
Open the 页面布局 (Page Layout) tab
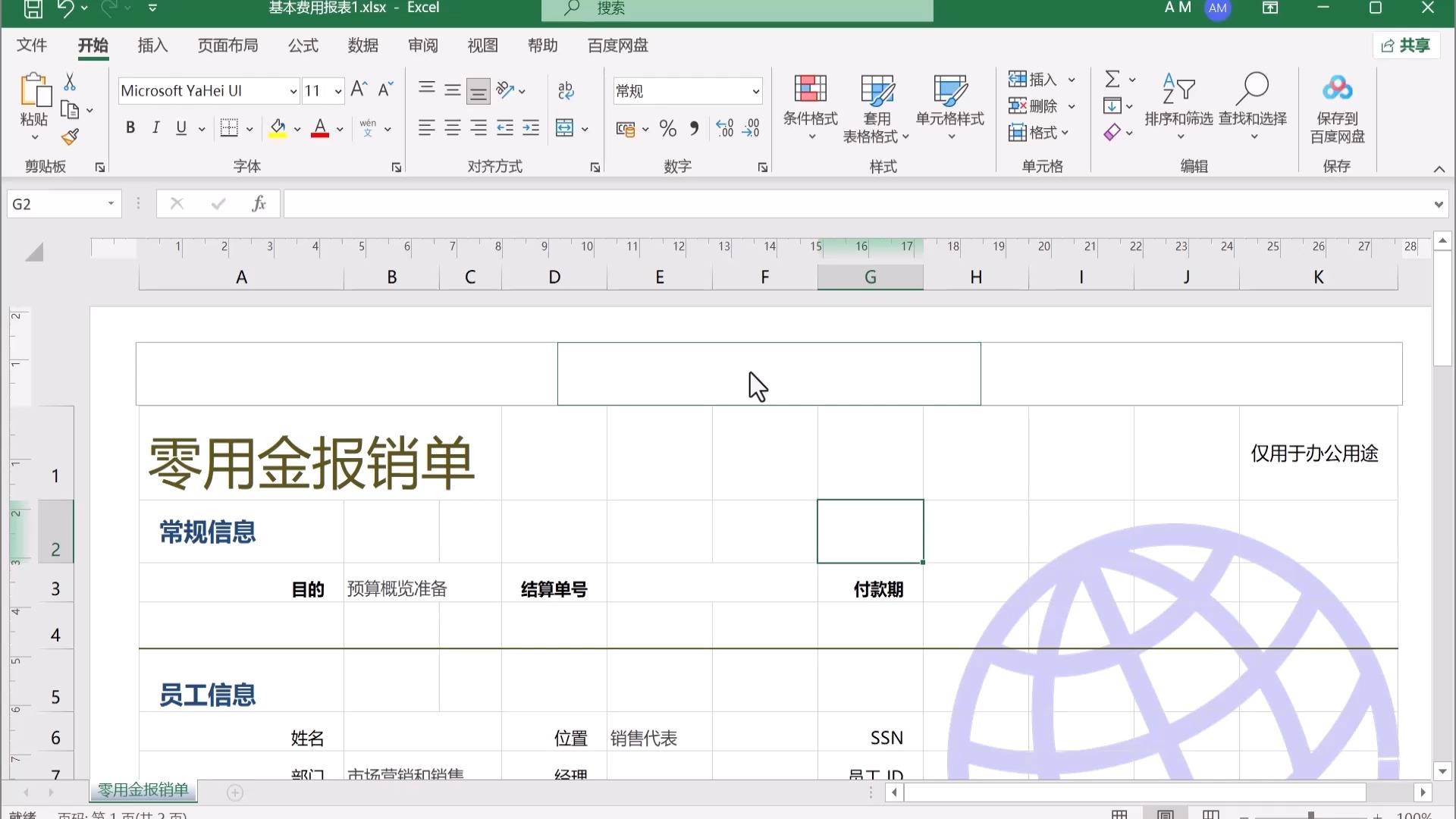tap(227, 45)
